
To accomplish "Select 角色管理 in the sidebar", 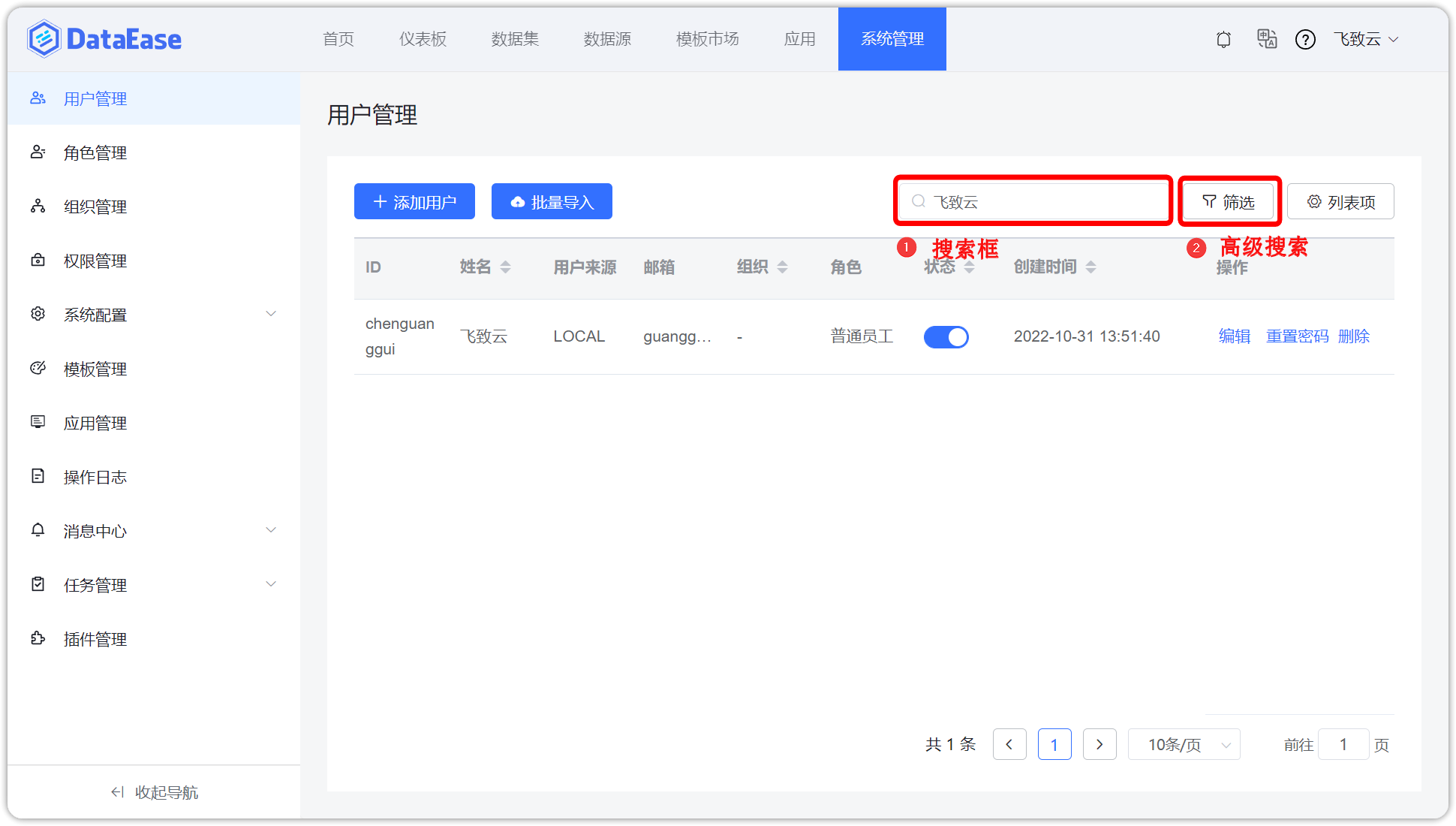I will coord(95,152).
